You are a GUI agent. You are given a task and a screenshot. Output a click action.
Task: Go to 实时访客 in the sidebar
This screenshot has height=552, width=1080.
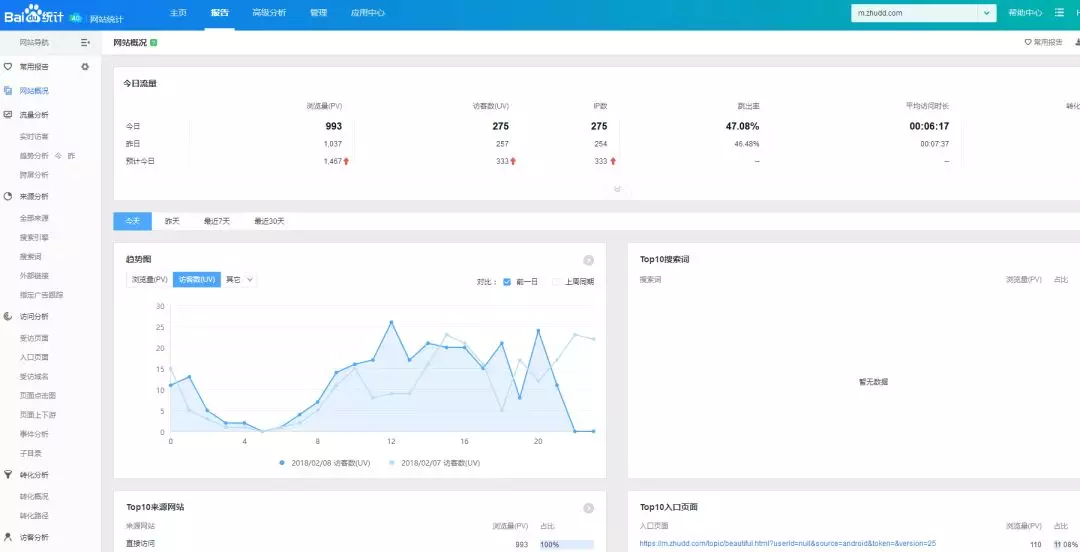(34, 136)
